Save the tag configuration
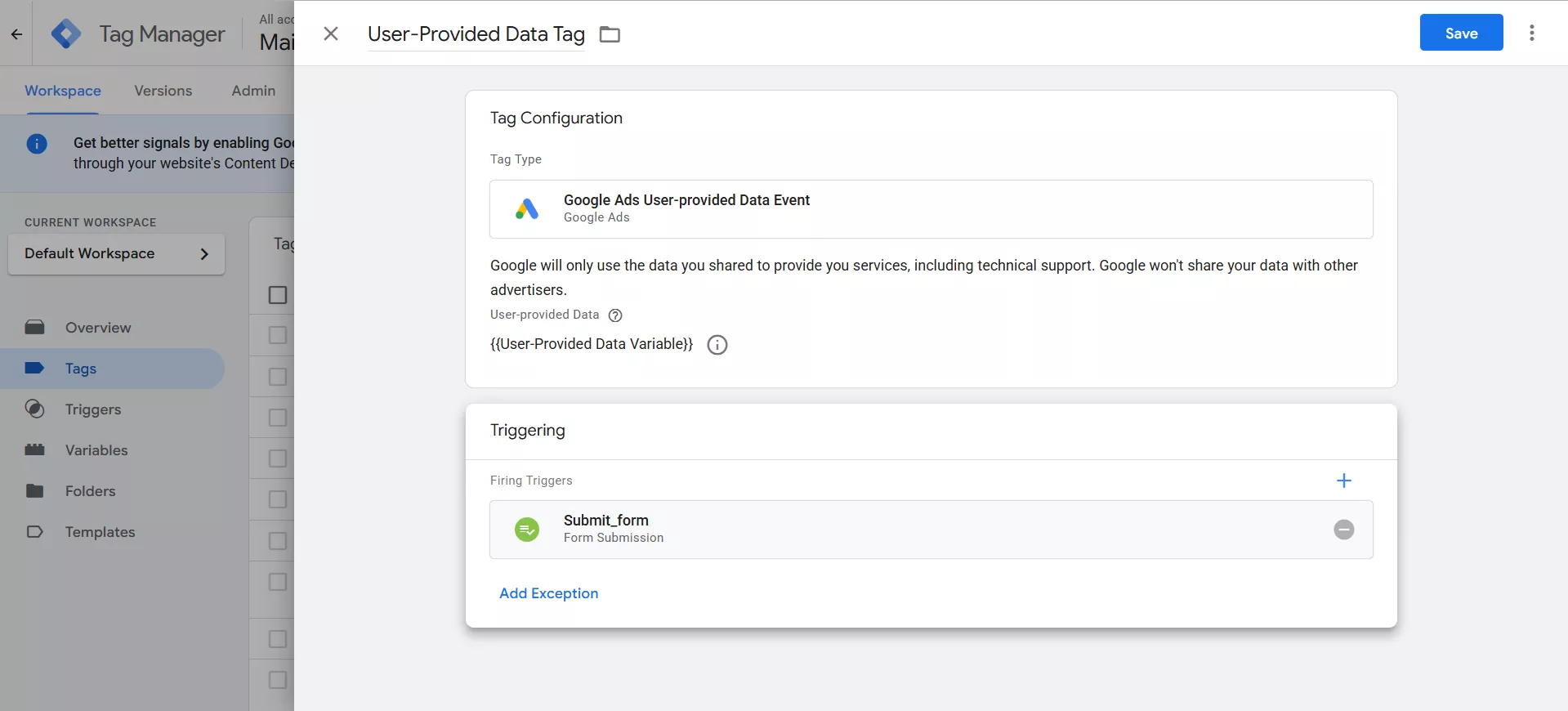The image size is (1568, 711). (1461, 33)
